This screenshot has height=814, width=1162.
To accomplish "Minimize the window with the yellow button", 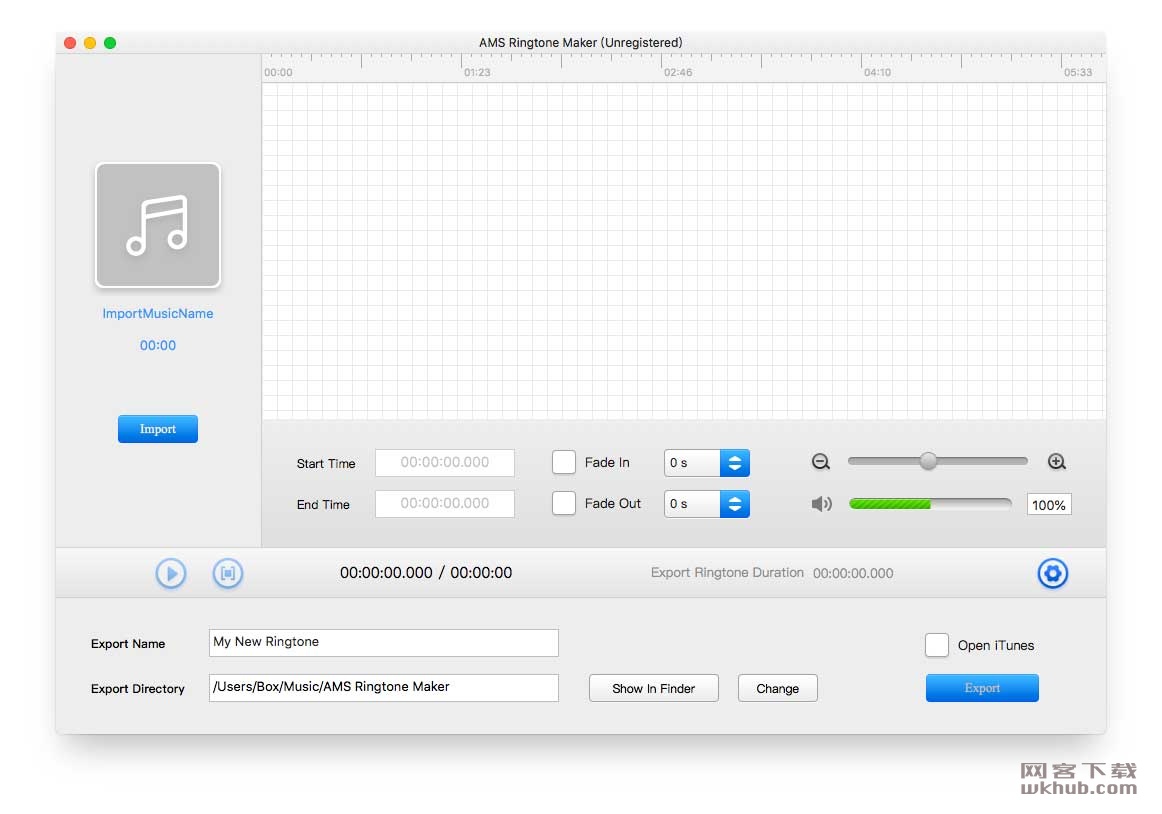I will [x=90, y=43].
